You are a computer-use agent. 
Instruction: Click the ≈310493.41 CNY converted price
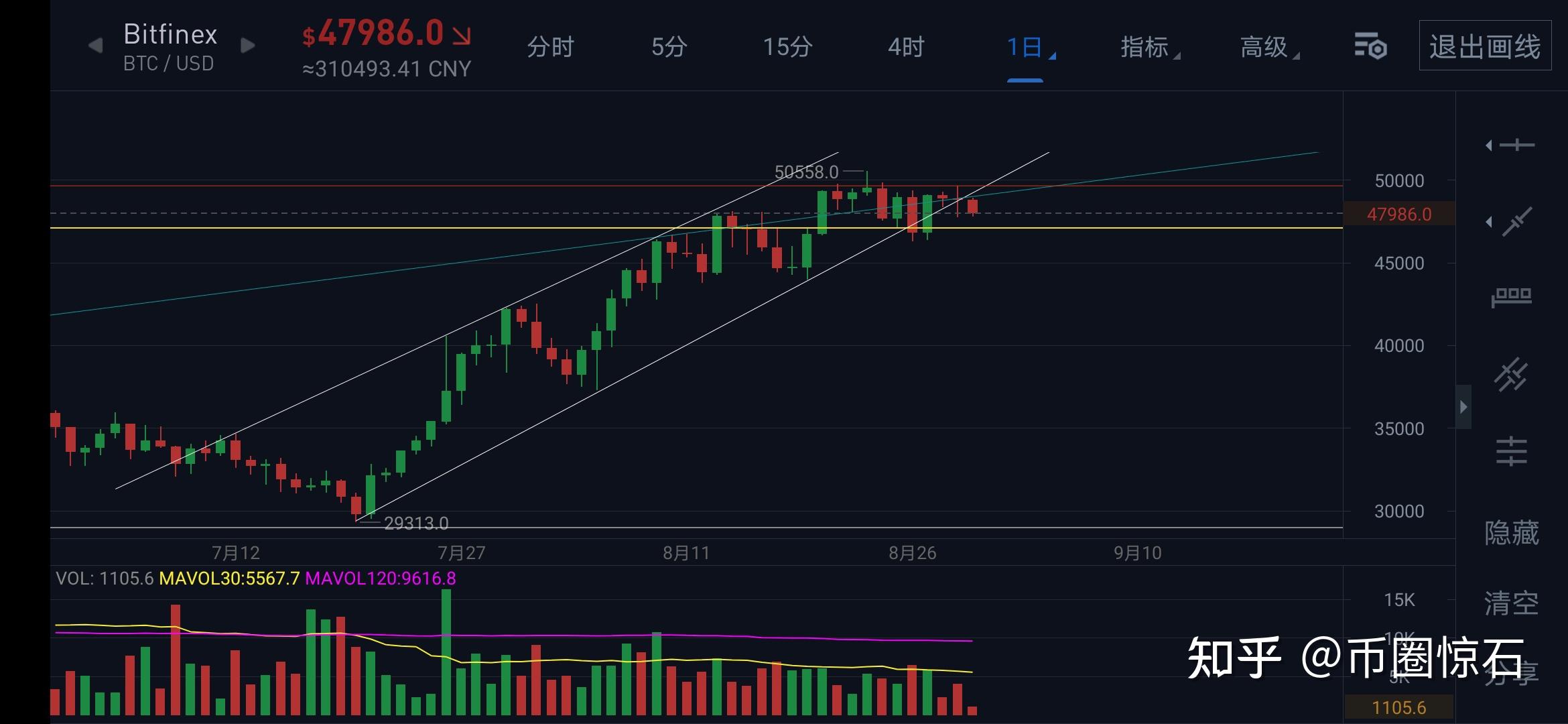(387, 69)
